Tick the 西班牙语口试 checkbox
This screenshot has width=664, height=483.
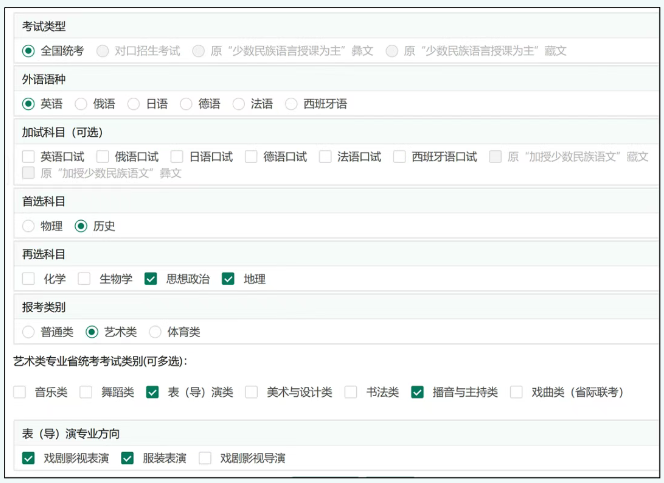point(400,156)
